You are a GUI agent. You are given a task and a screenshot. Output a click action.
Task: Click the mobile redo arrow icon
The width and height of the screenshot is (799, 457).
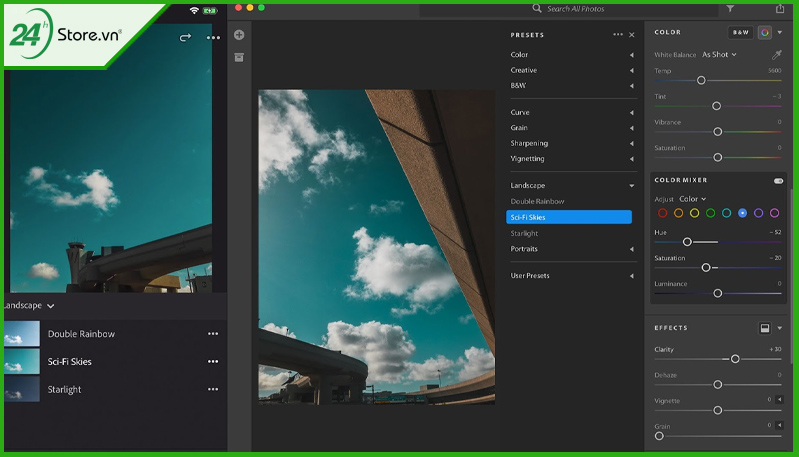[x=185, y=37]
